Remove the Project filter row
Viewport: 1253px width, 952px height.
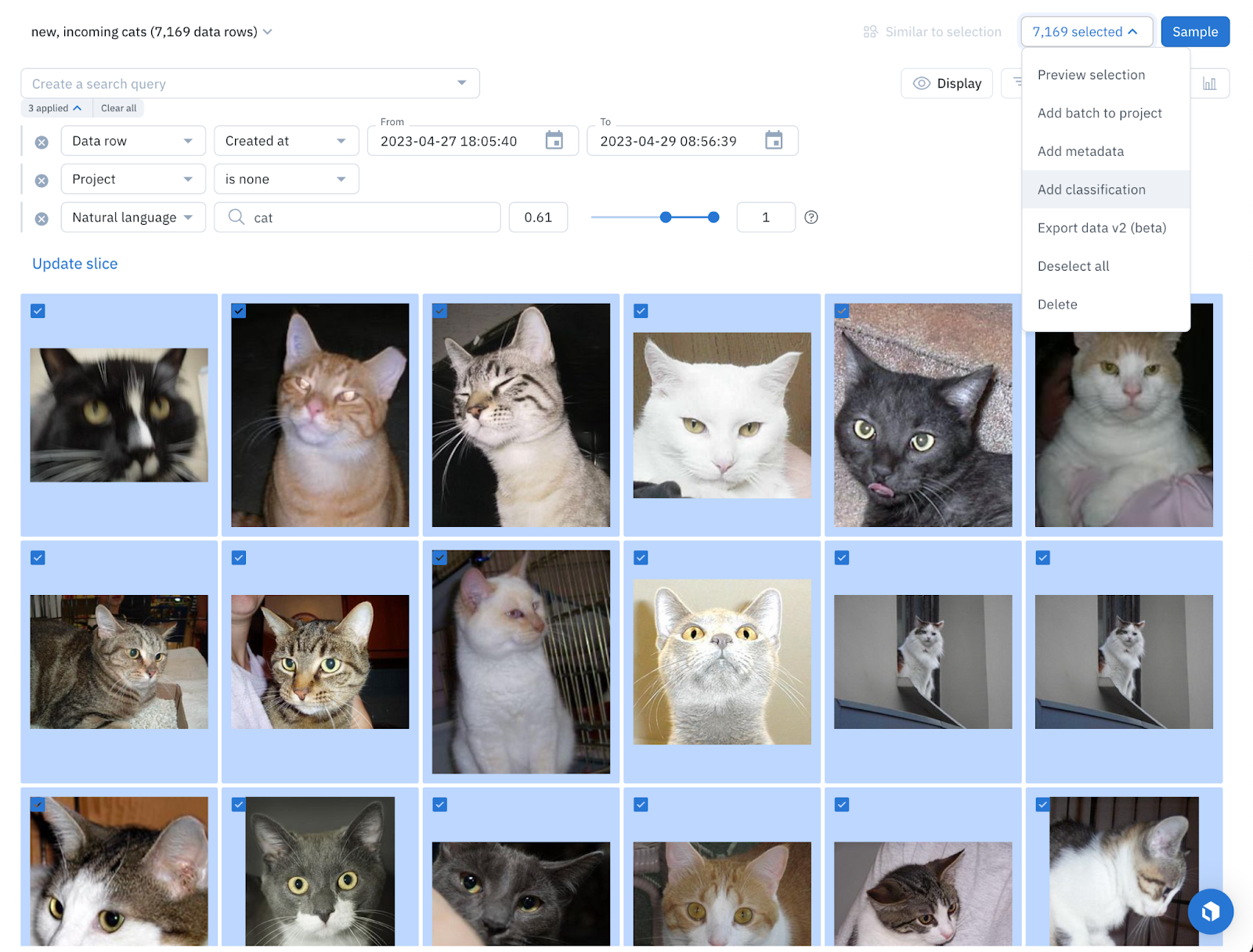coord(42,180)
